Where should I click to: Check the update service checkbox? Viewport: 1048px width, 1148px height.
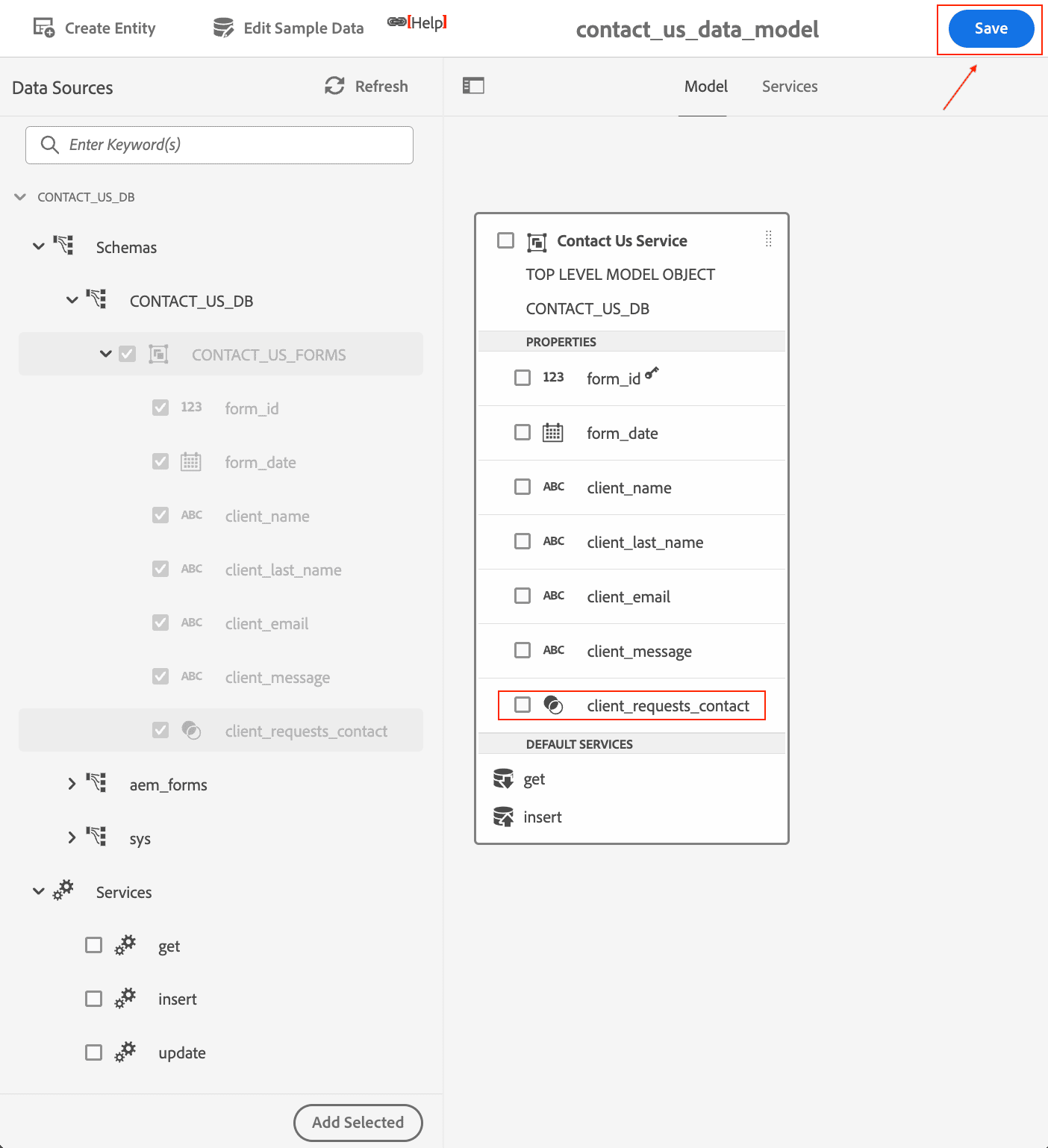tap(94, 1052)
